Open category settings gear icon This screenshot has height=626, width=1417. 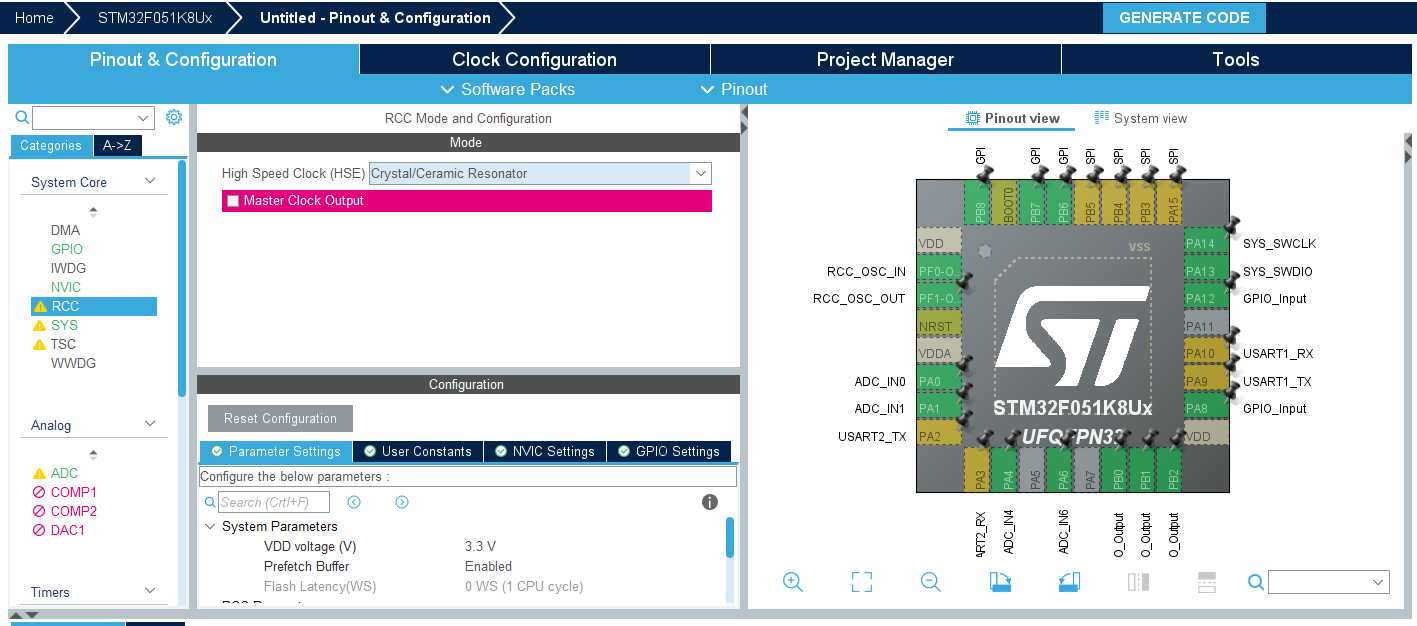click(174, 117)
